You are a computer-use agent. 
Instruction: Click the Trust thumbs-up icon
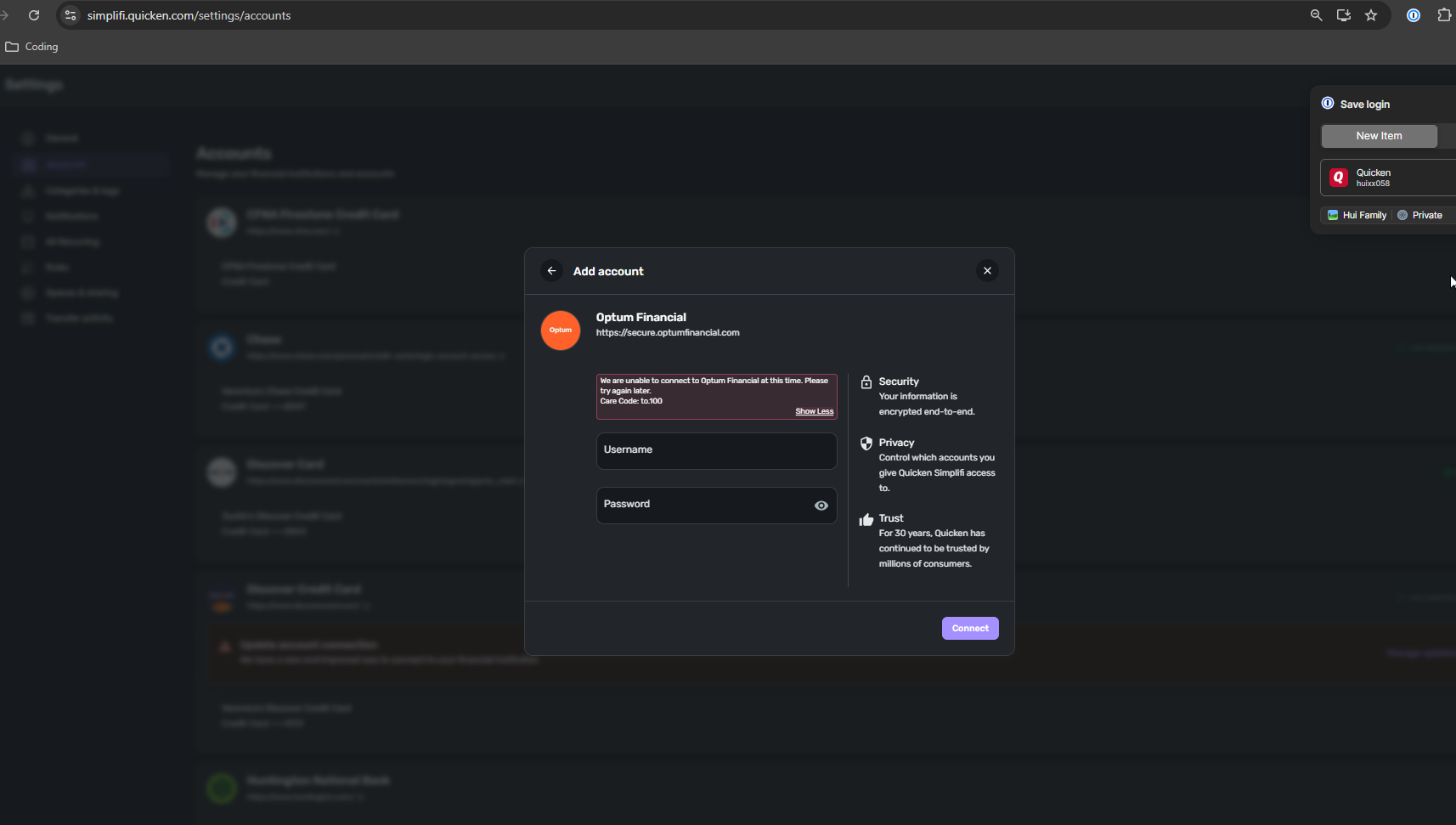point(866,519)
